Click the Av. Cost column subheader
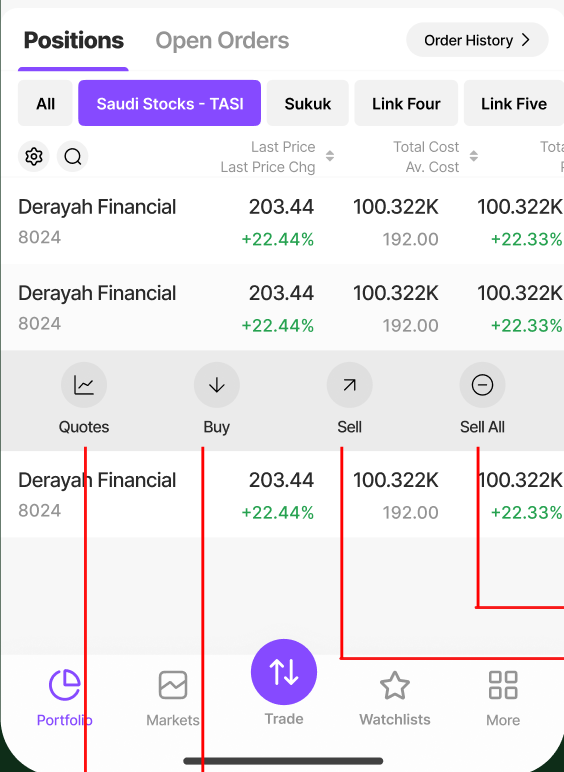Image resolution: width=564 pixels, height=772 pixels. pyautogui.click(x=433, y=167)
